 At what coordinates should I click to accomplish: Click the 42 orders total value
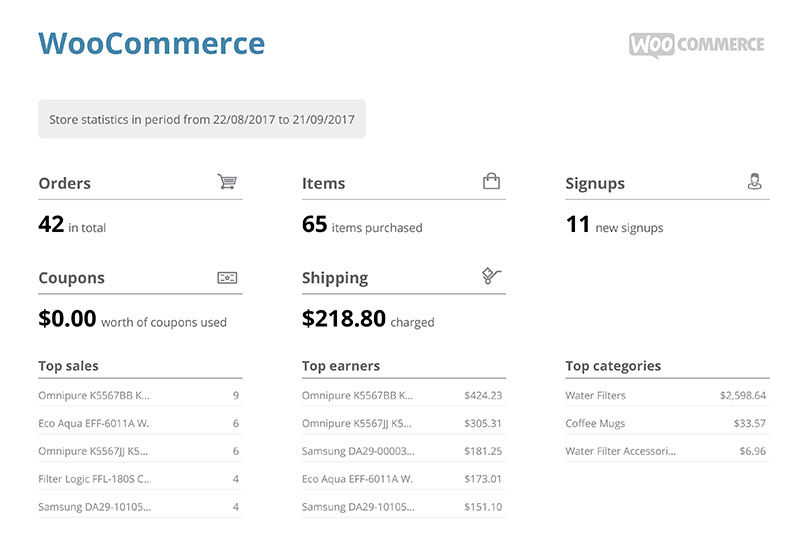[x=51, y=224]
